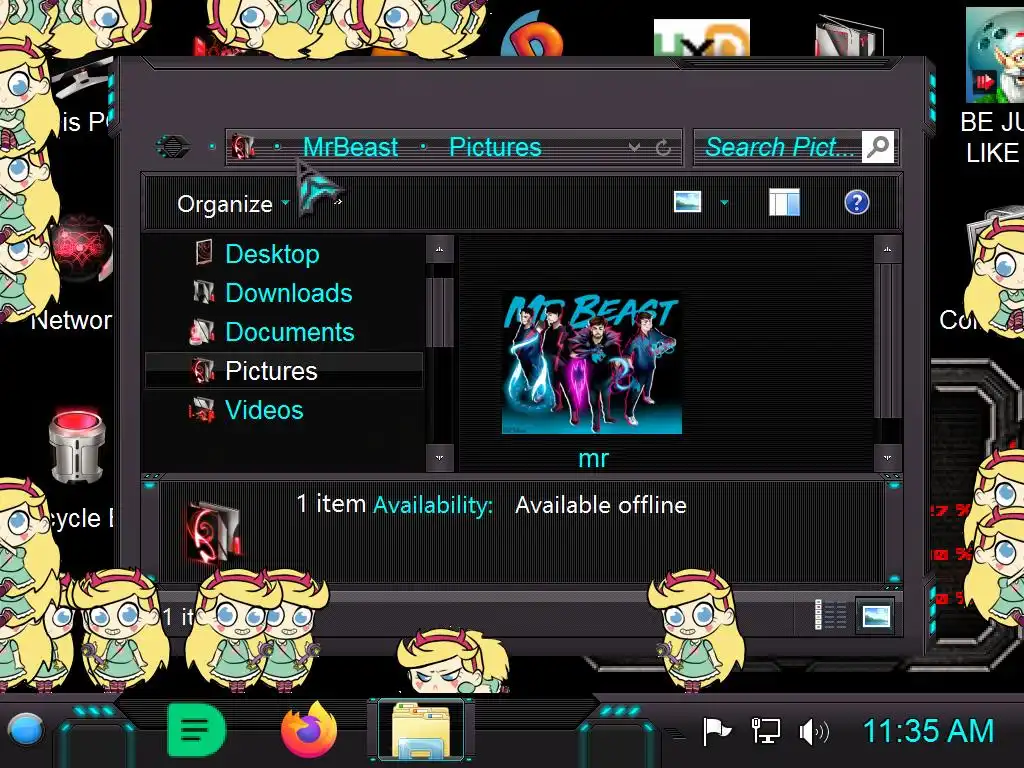Click the 11:35 AM clock
Viewport: 1024px width, 768px height.
tap(928, 731)
